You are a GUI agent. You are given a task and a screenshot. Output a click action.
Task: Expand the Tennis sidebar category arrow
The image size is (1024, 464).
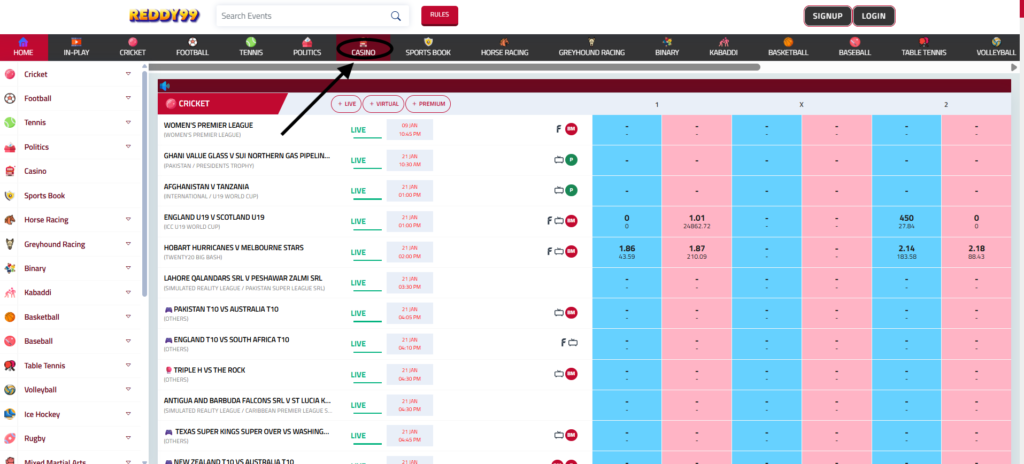point(128,123)
